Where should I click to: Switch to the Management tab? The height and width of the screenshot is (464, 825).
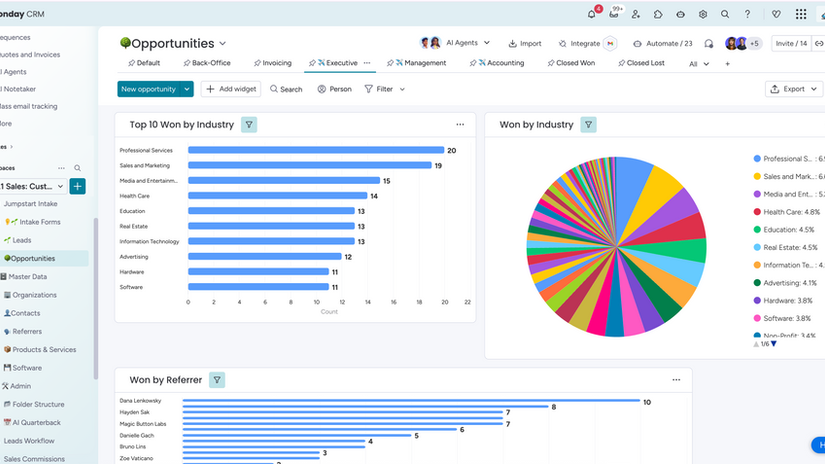[x=417, y=63]
